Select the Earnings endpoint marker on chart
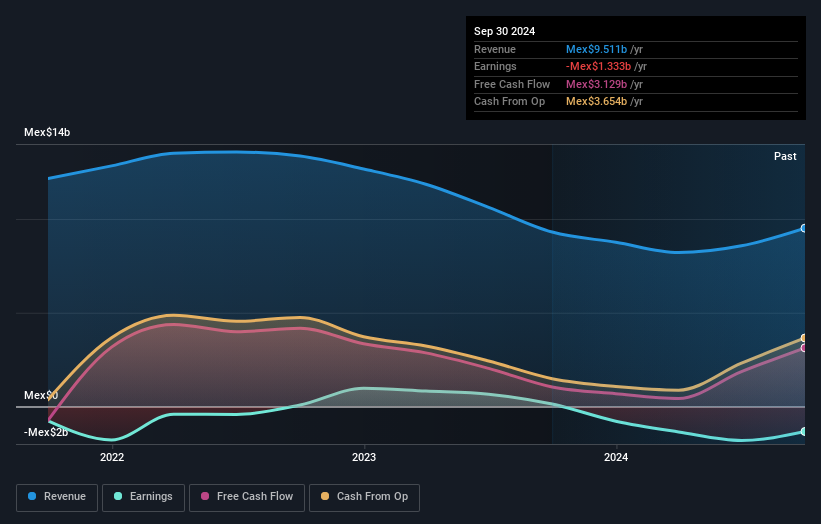The height and width of the screenshot is (524, 821). pos(804,432)
